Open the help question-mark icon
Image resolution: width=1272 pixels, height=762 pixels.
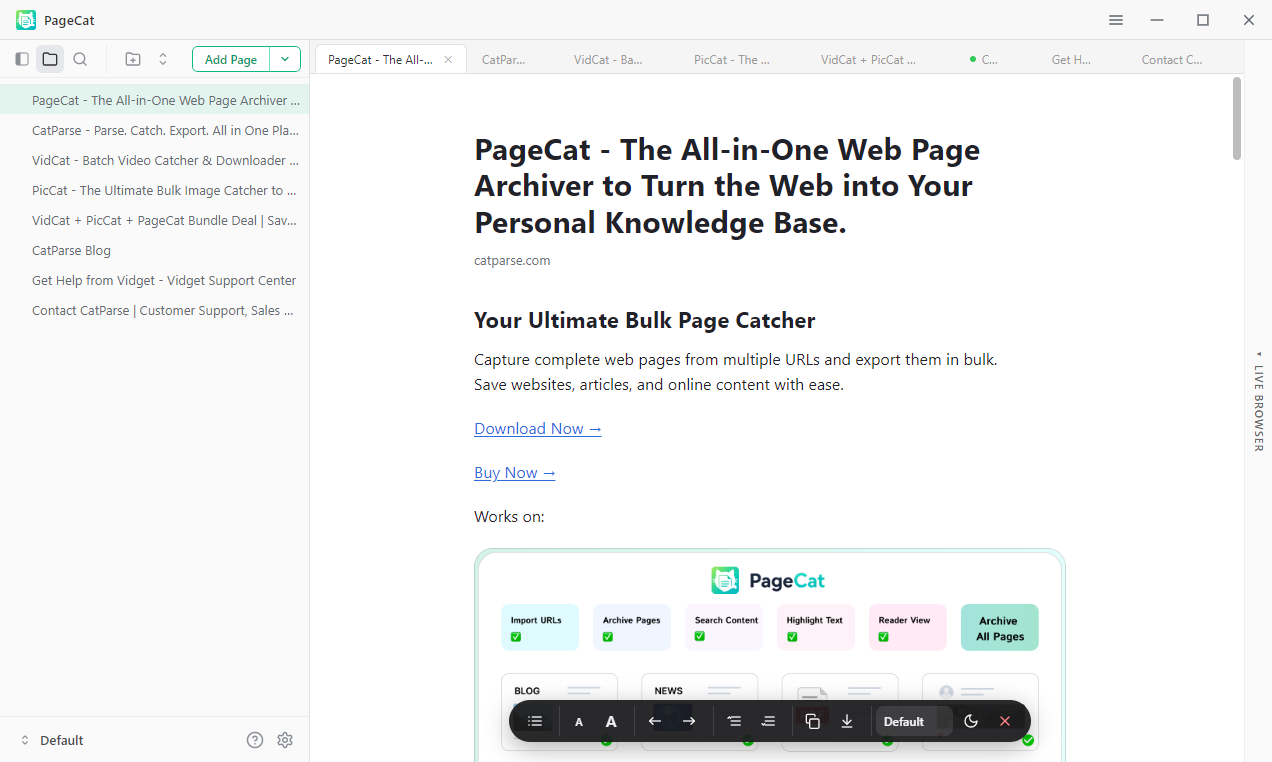point(255,740)
